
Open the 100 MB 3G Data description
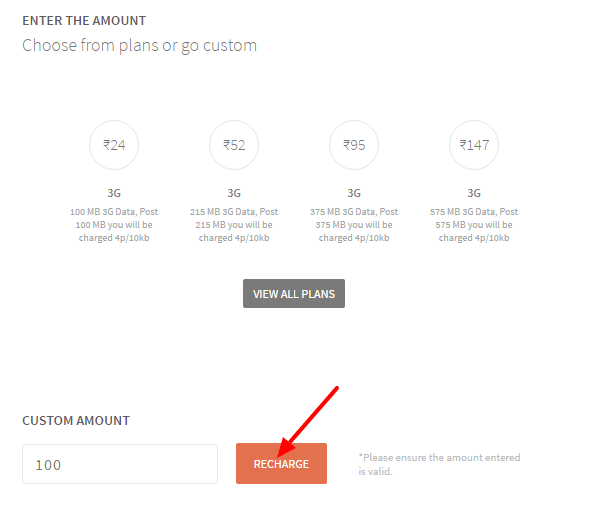(x=114, y=225)
